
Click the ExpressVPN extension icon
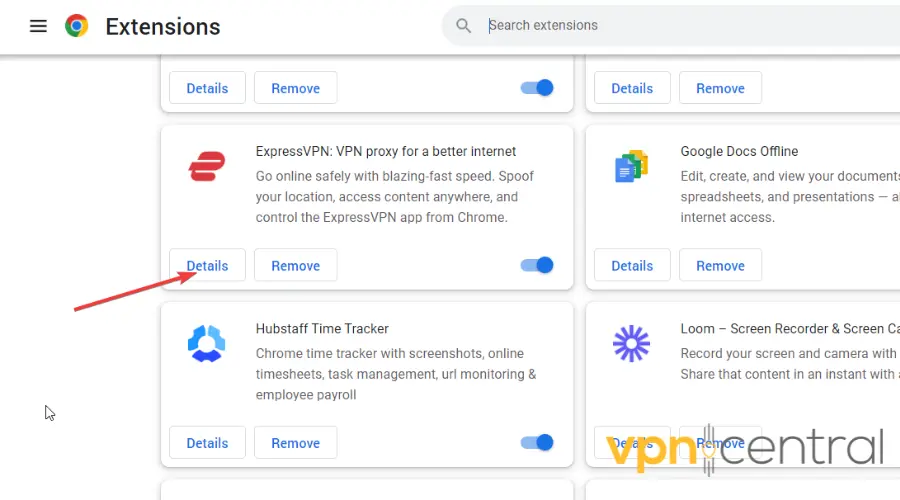(x=207, y=167)
